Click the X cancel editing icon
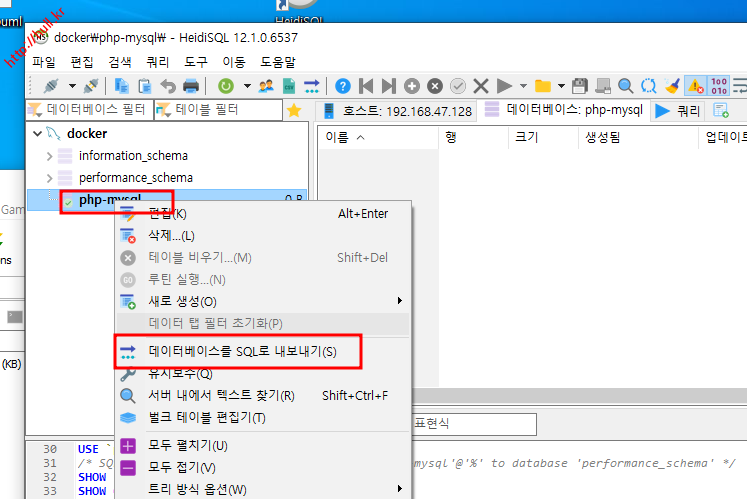 (481, 86)
